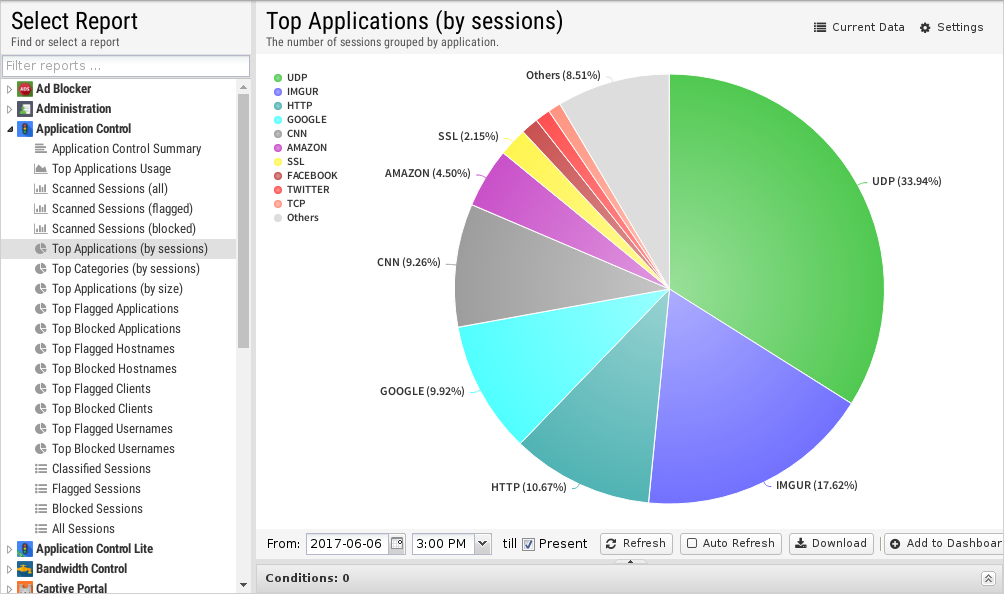Toggle FACEBOOK series in the legend
The height and width of the screenshot is (594, 1004).
click(305, 175)
